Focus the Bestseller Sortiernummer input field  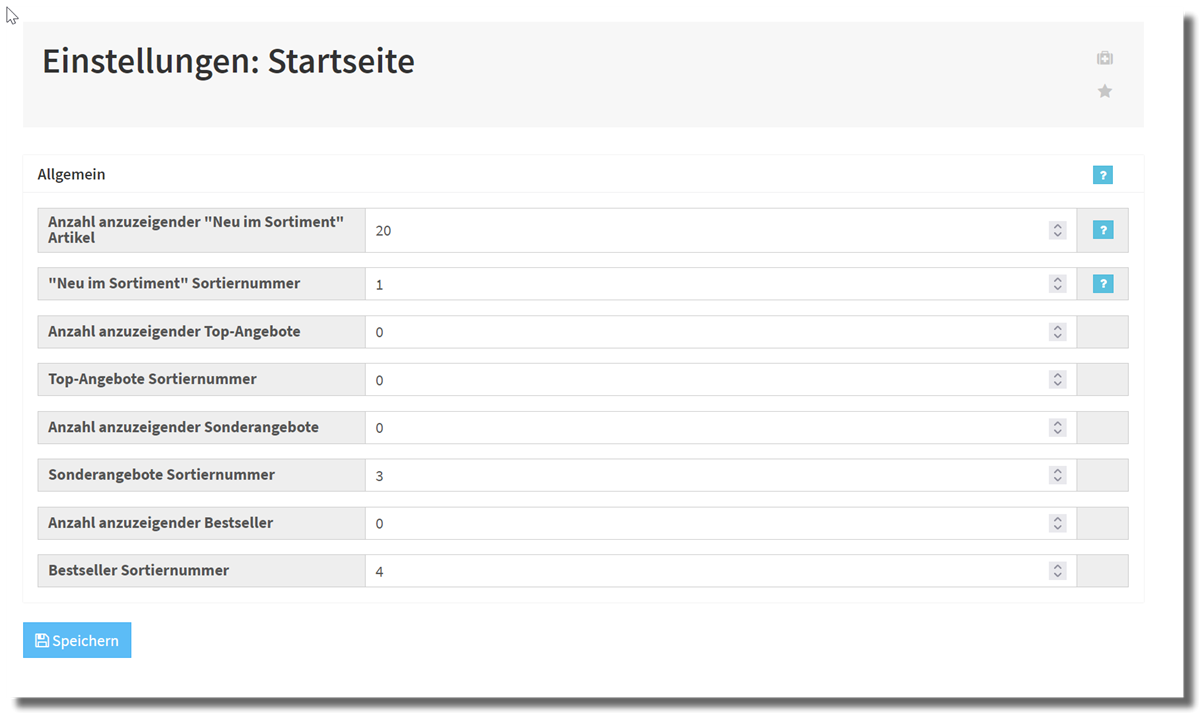tap(700, 571)
